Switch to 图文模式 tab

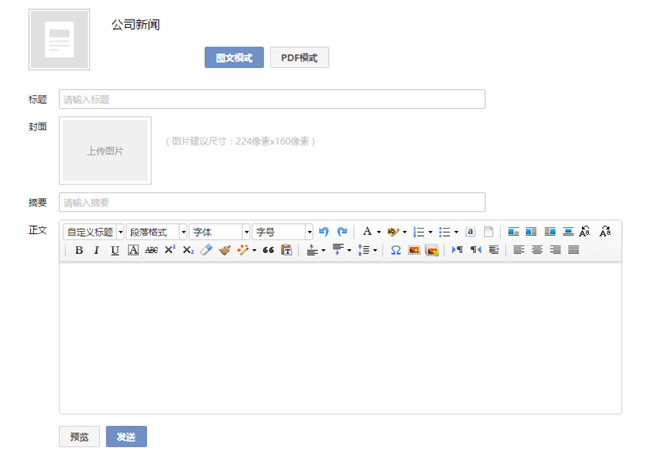click(234, 57)
